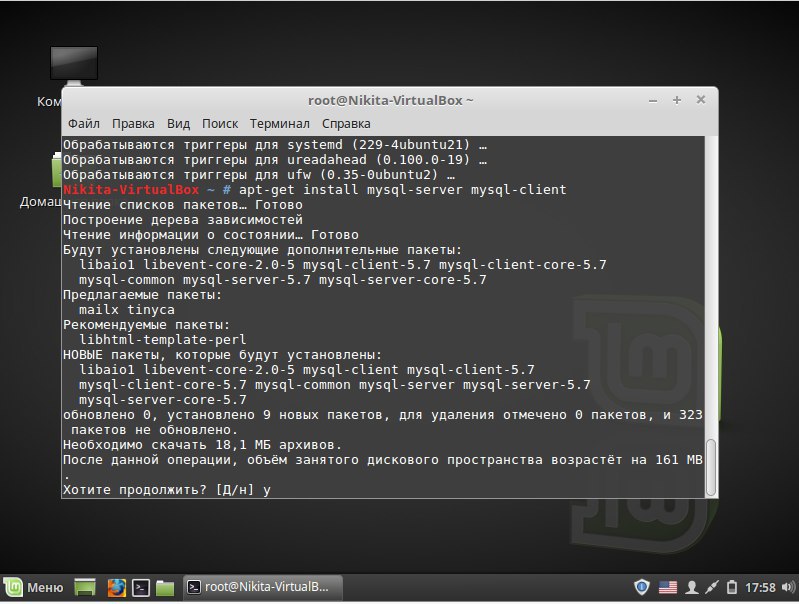Click the show desktop icon in panel
799x604 pixels.
[x=85, y=588]
